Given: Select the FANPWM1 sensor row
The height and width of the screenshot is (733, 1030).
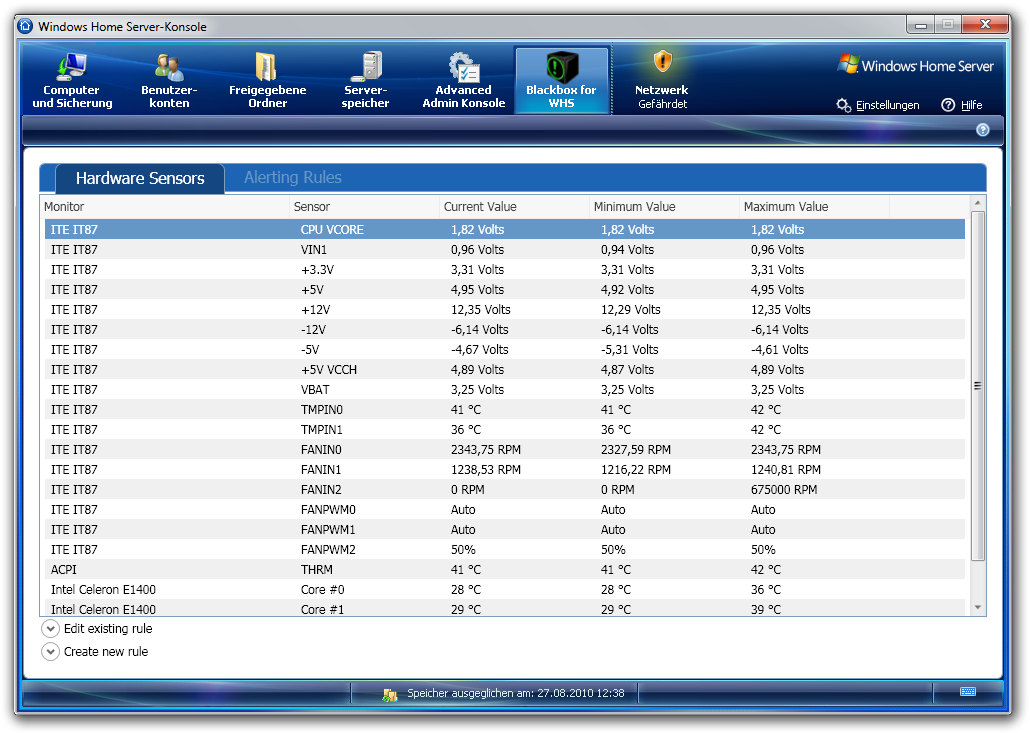Looking at the screenshot, I should (504, 530).
